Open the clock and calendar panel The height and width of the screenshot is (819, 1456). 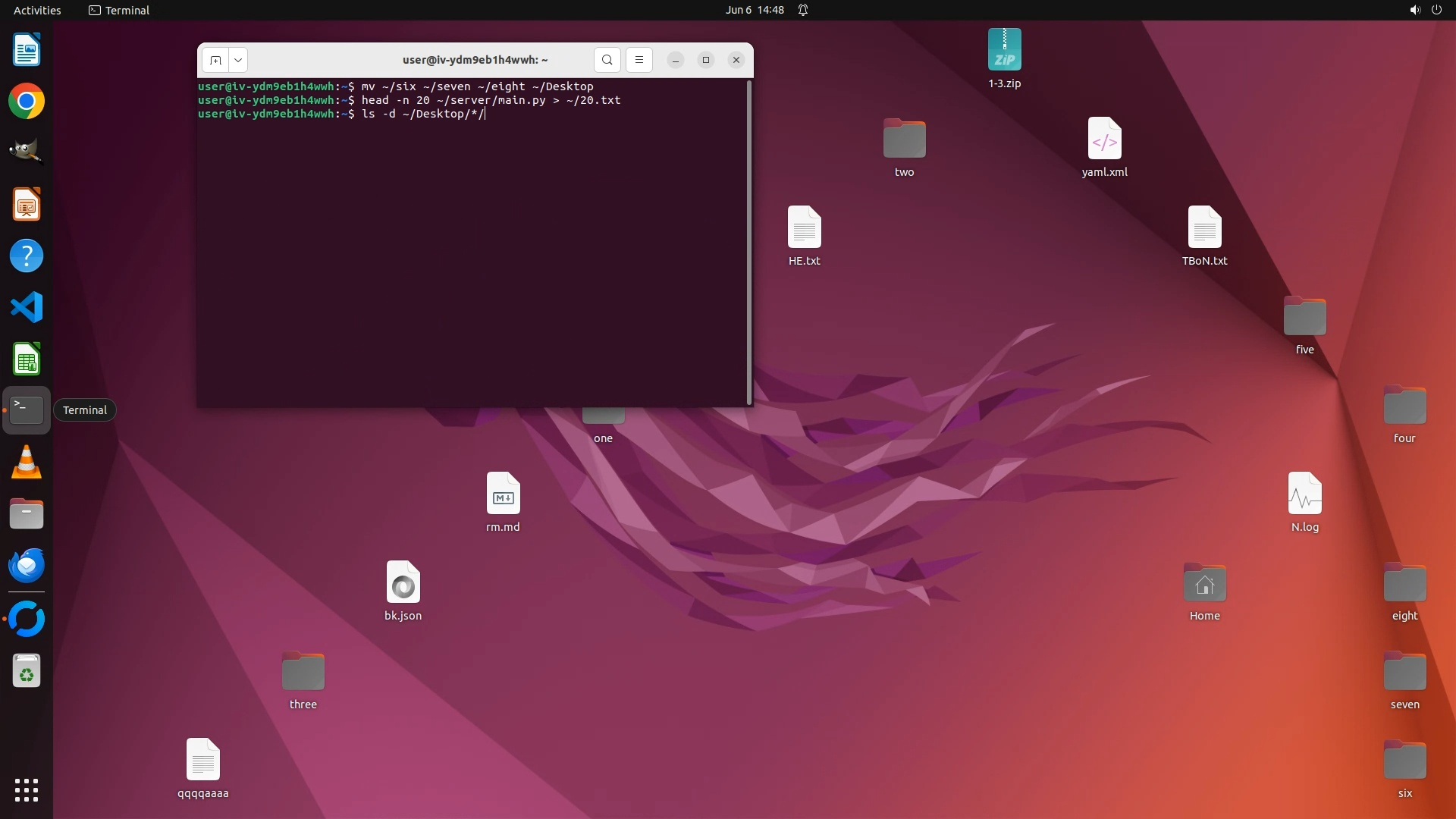coord(754,10)
